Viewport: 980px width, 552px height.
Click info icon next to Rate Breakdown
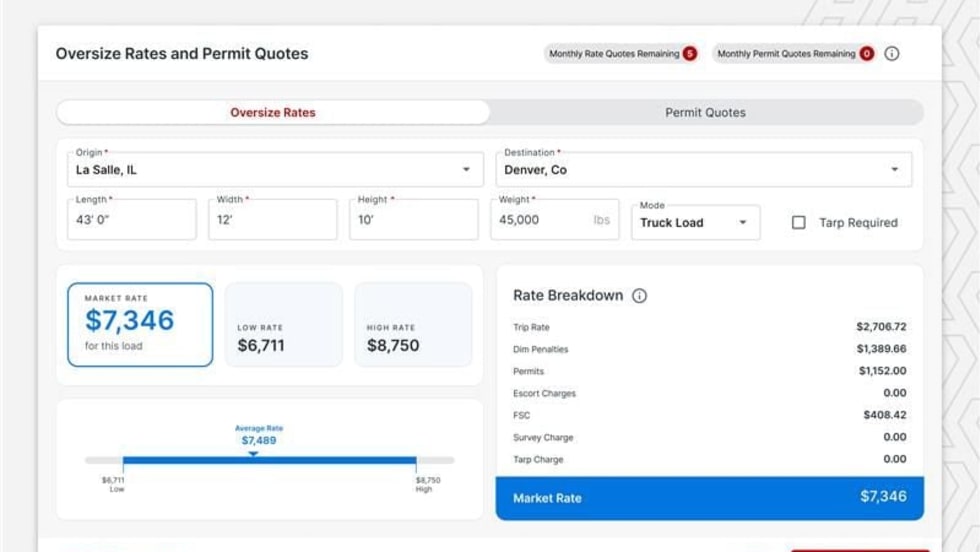point(640,296)
